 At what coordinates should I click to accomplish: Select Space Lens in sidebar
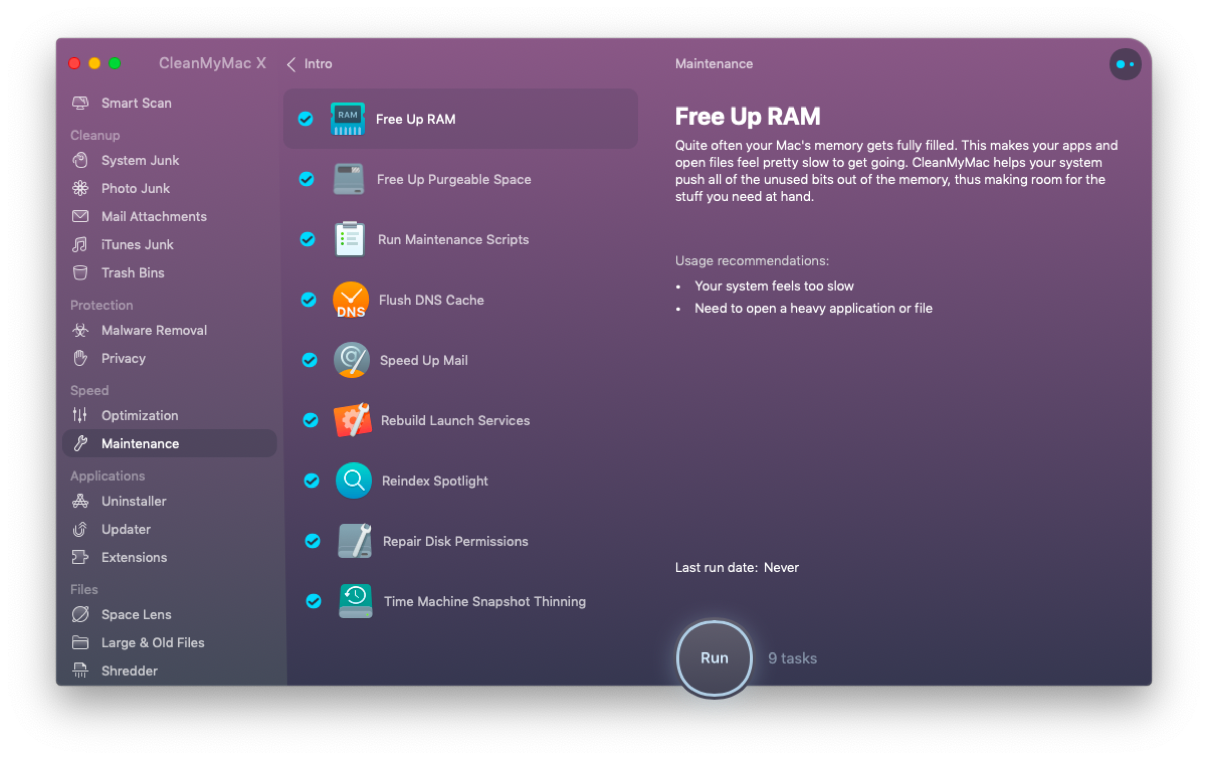click(x=169, y=614)
